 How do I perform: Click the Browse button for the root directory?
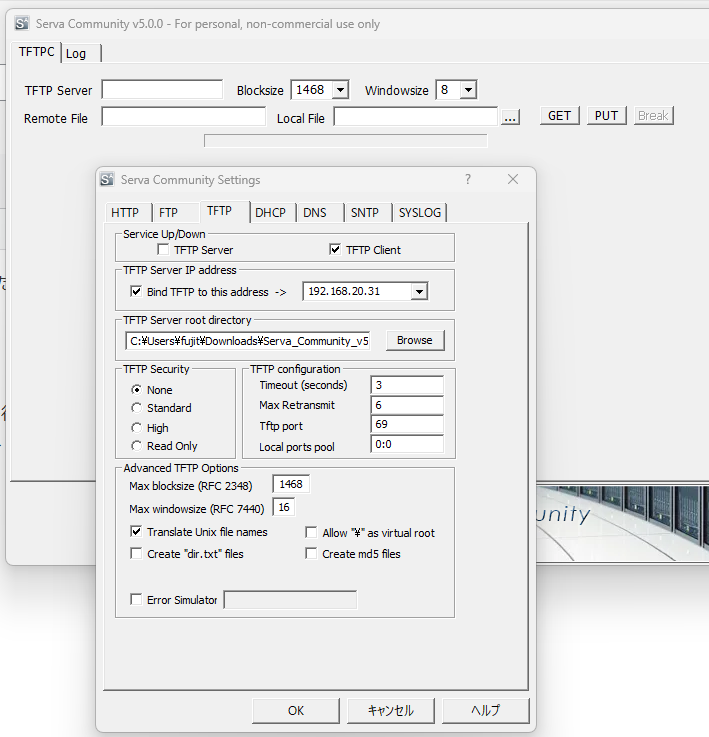[415, 340]
